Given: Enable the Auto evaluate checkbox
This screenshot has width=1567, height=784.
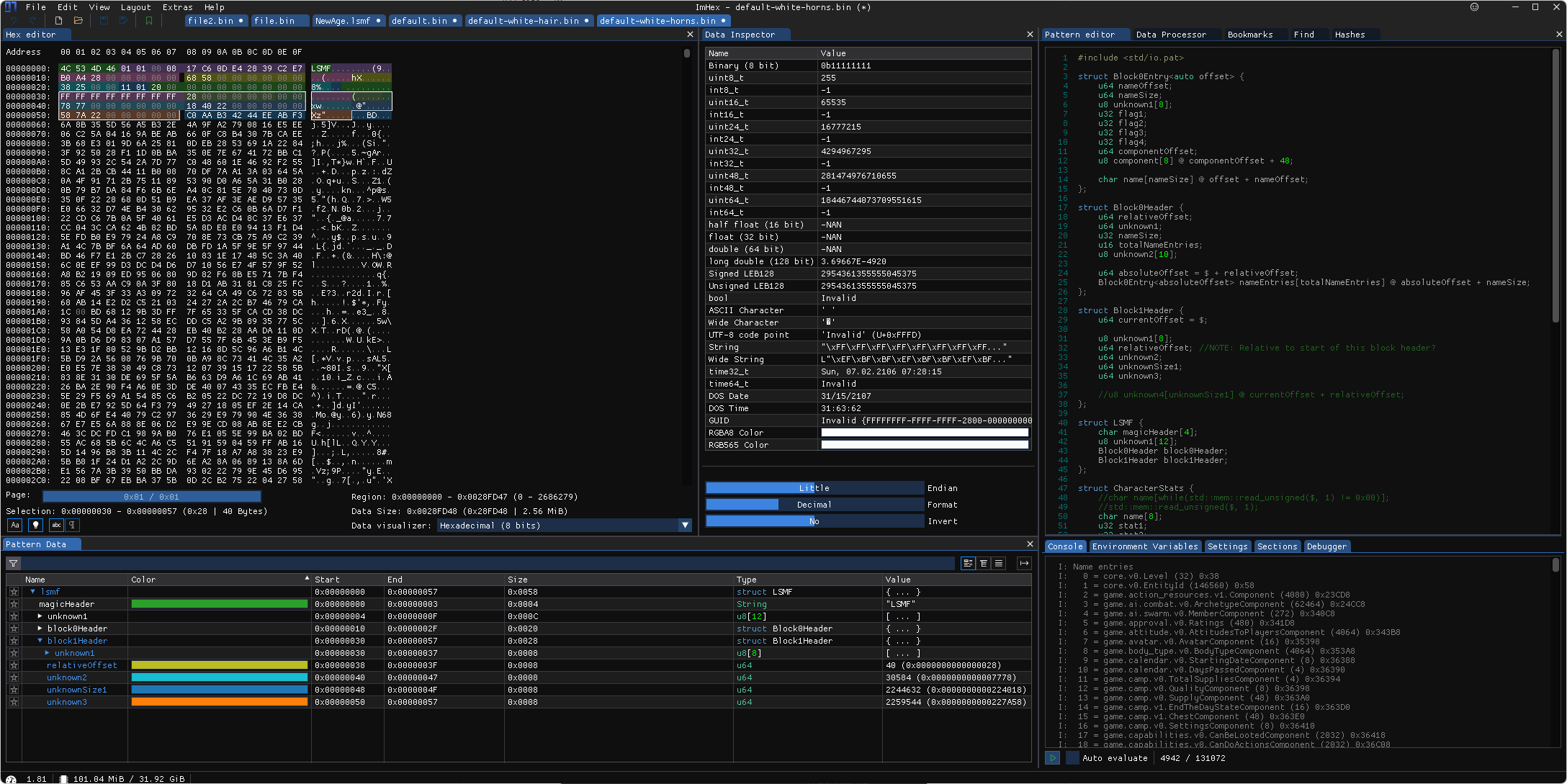Looking at the screenshot, I should 1072,758.
